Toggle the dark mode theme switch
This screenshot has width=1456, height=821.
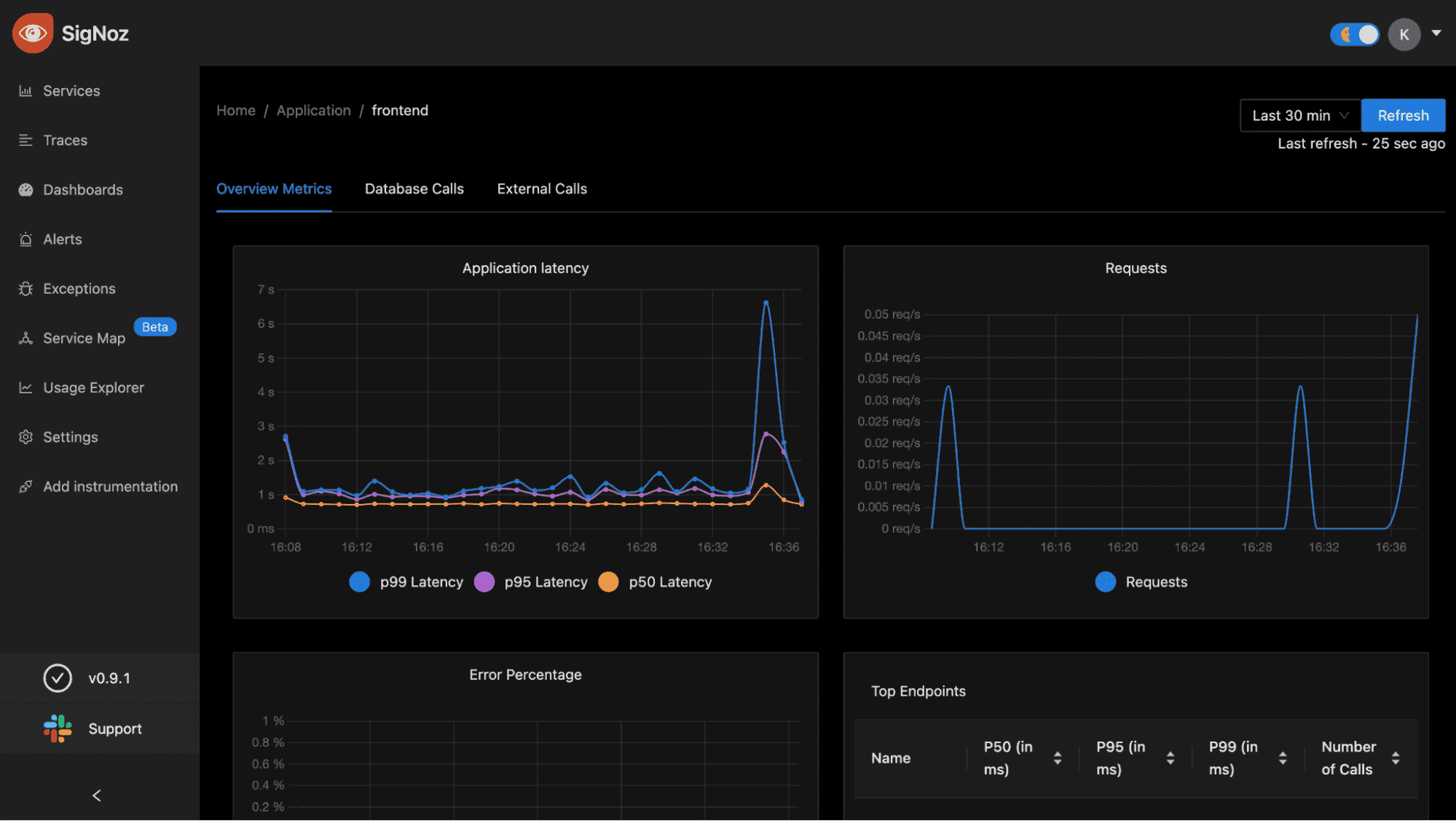(1354, 34)
